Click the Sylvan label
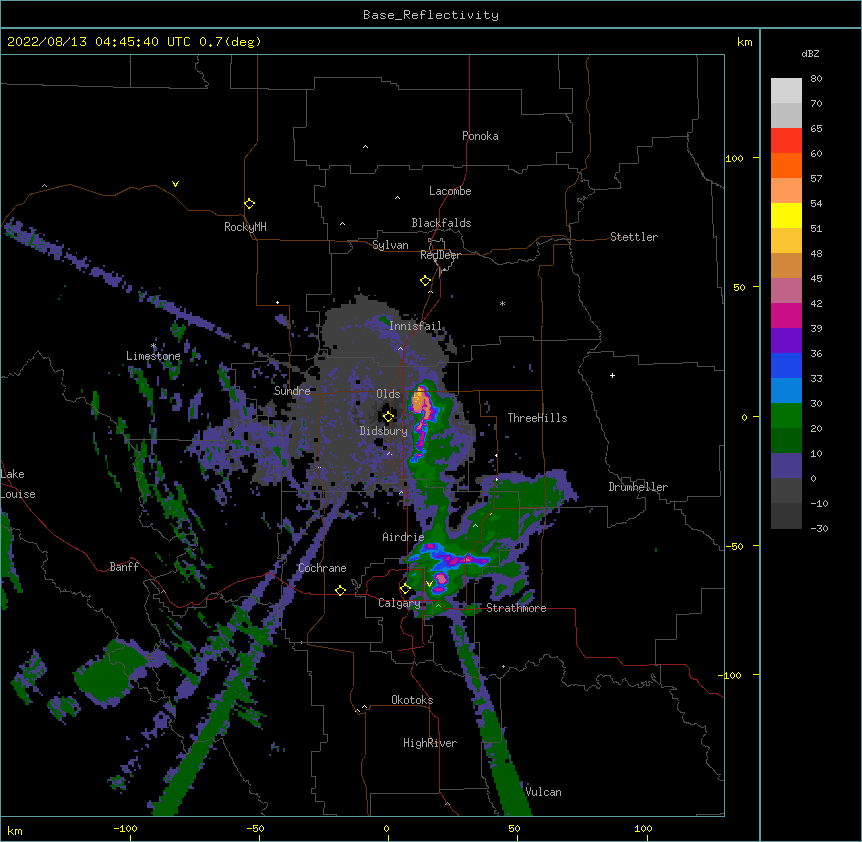 [390, 245]
